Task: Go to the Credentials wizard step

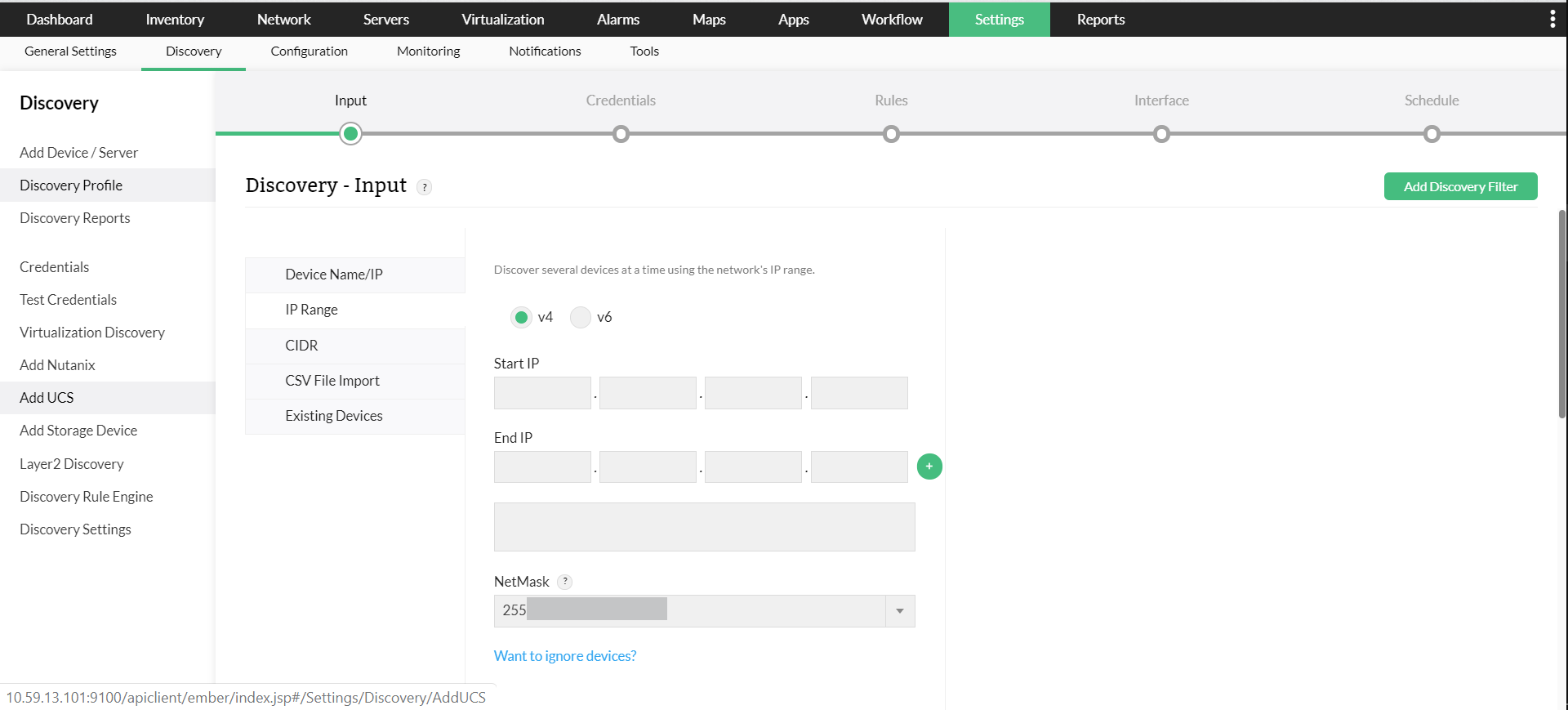Action: pyautogui.click(x=621, y=134)
